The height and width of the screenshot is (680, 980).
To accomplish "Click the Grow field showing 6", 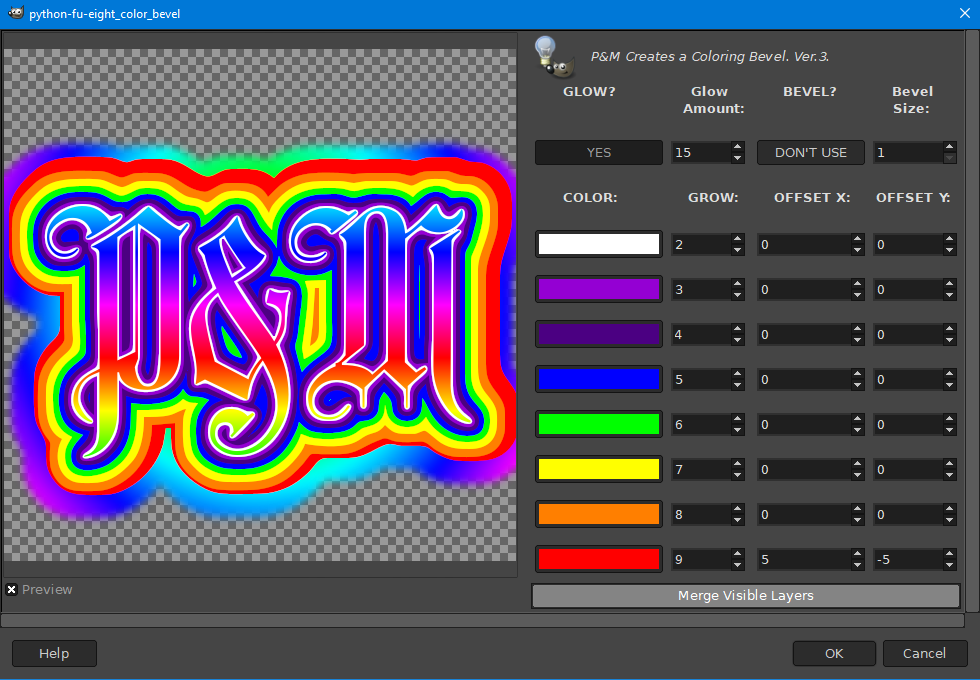I will tap(701, 424).
